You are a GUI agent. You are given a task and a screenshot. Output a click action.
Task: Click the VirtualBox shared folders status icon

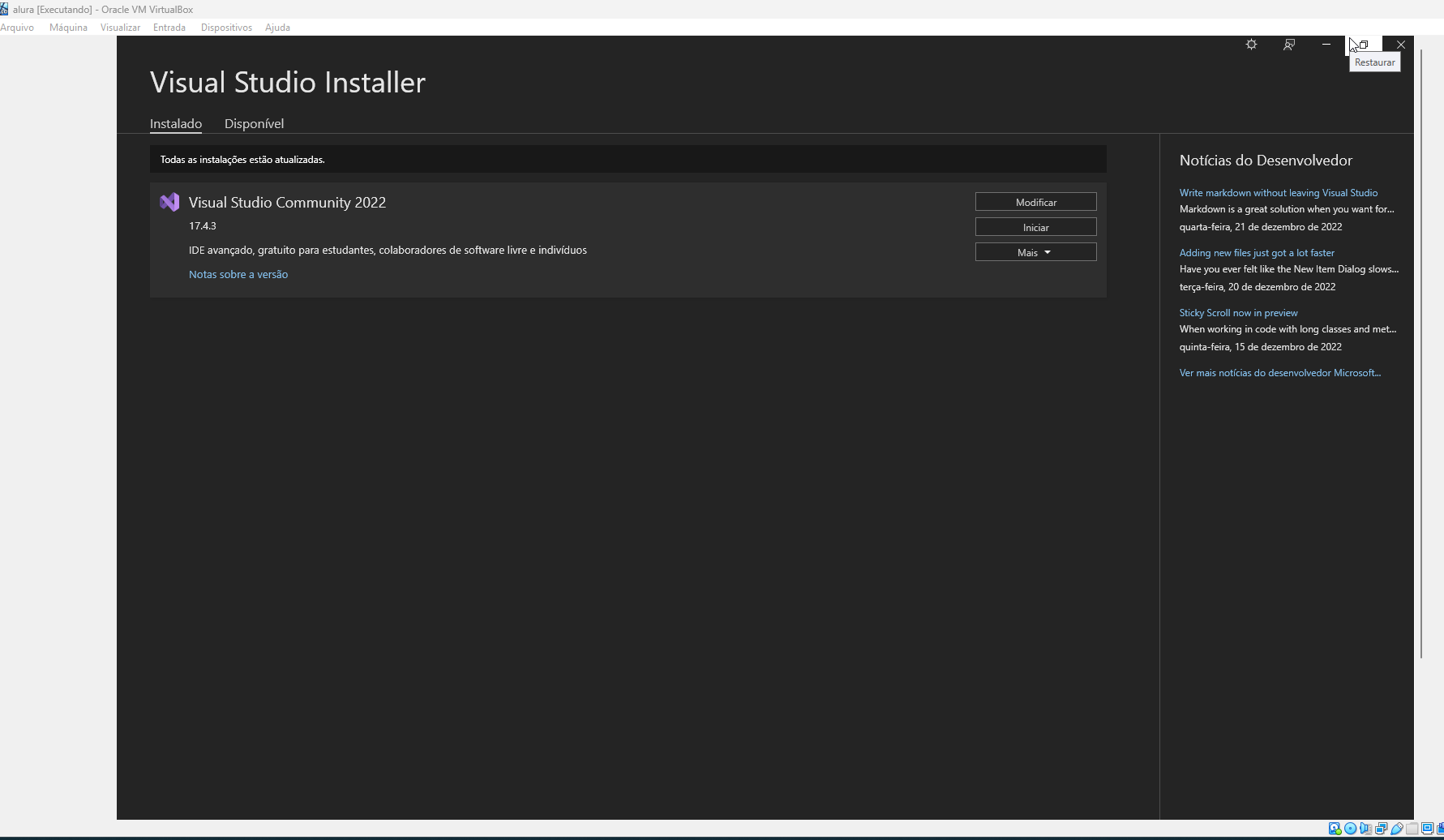point(1412,828)
